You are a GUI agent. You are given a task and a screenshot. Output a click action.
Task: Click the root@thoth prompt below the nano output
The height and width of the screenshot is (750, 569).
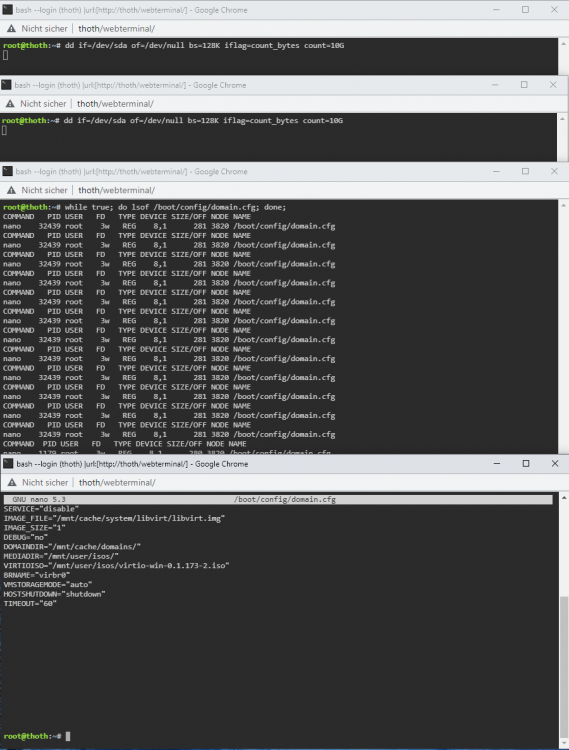(x=33, y=736)
